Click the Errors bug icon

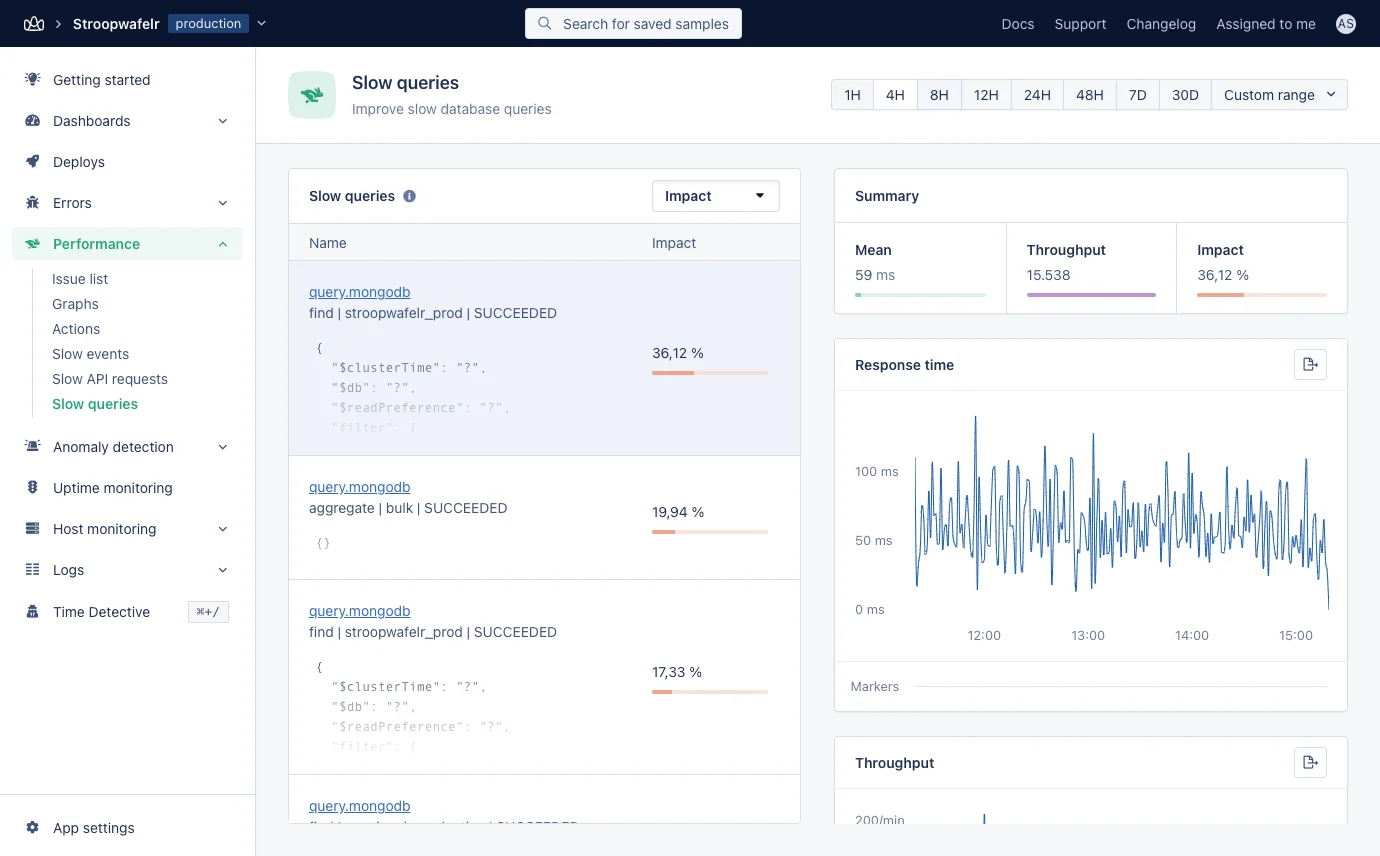pyautogui.click(x=33, y=203)
